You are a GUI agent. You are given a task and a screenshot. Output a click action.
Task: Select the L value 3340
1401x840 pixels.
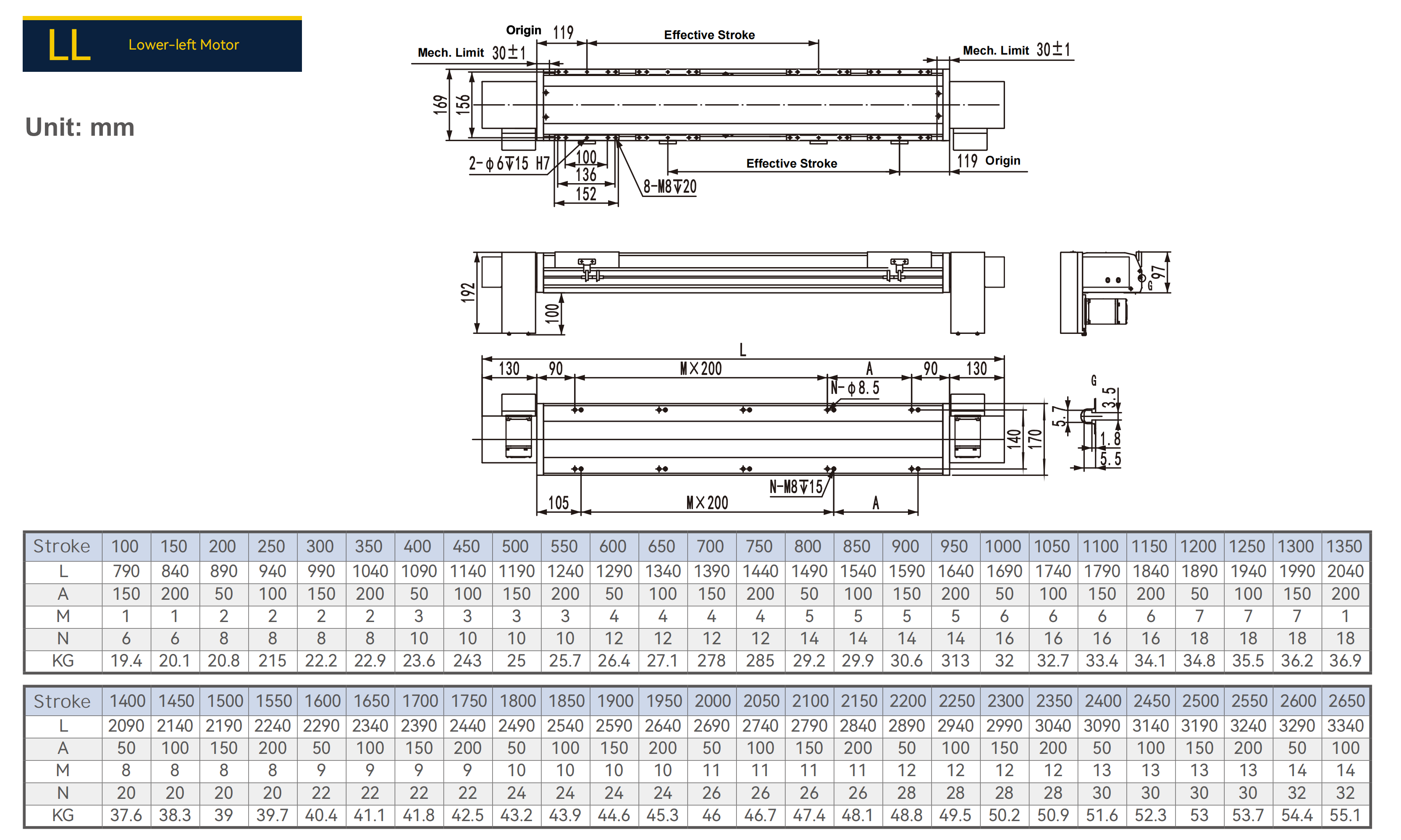(1346, 726)
